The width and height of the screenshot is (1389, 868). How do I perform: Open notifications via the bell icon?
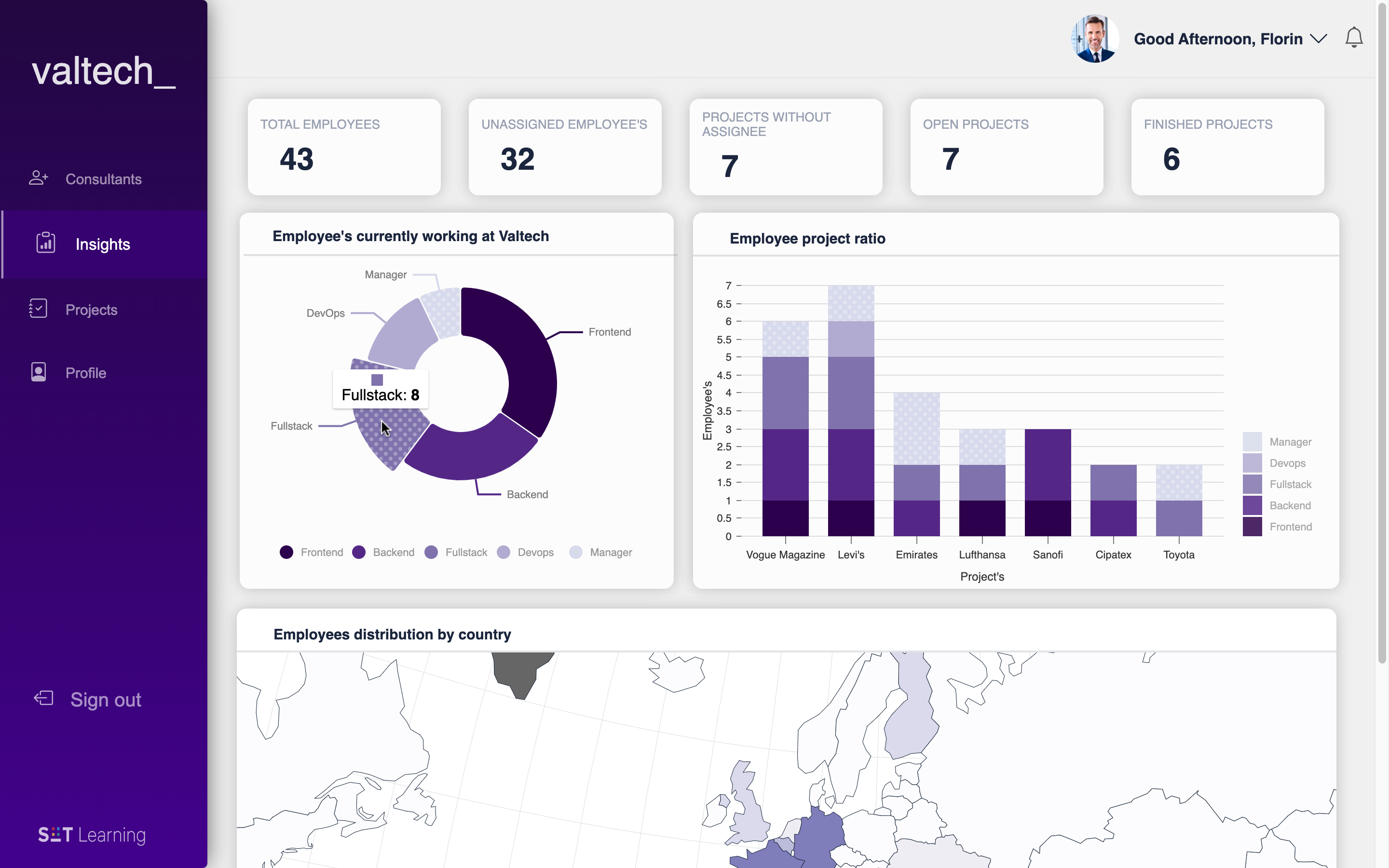tap(1355, 37)
